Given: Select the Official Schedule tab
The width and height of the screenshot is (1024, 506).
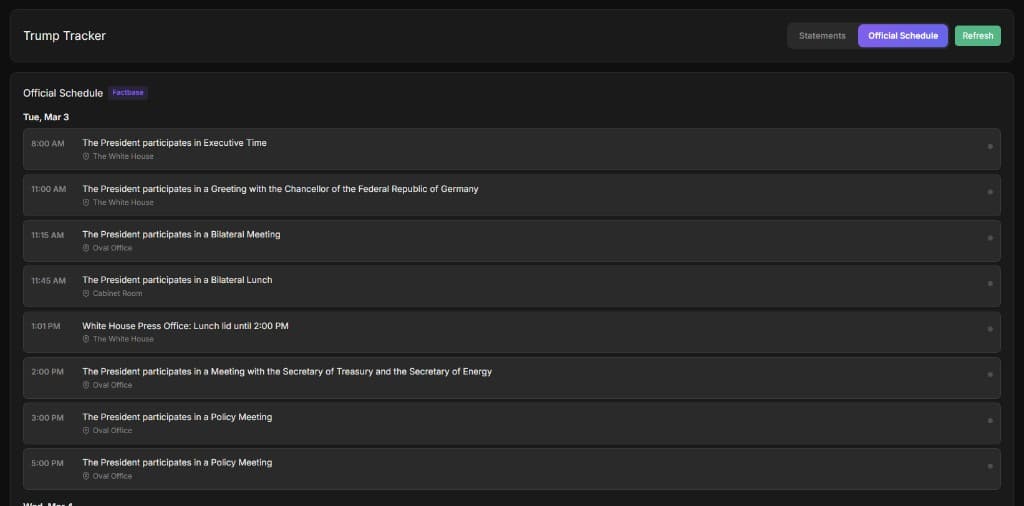Looking at the screenshot, I should [x=902, y=36].
